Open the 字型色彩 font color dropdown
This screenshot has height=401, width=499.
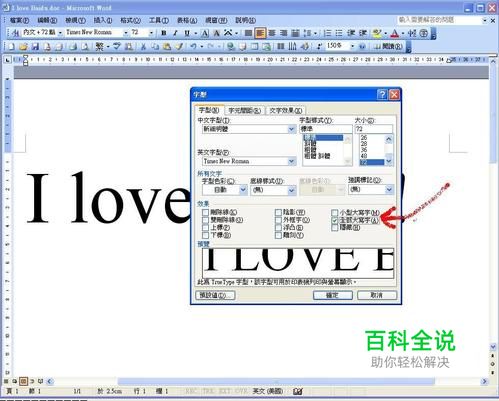click(243, 190)
